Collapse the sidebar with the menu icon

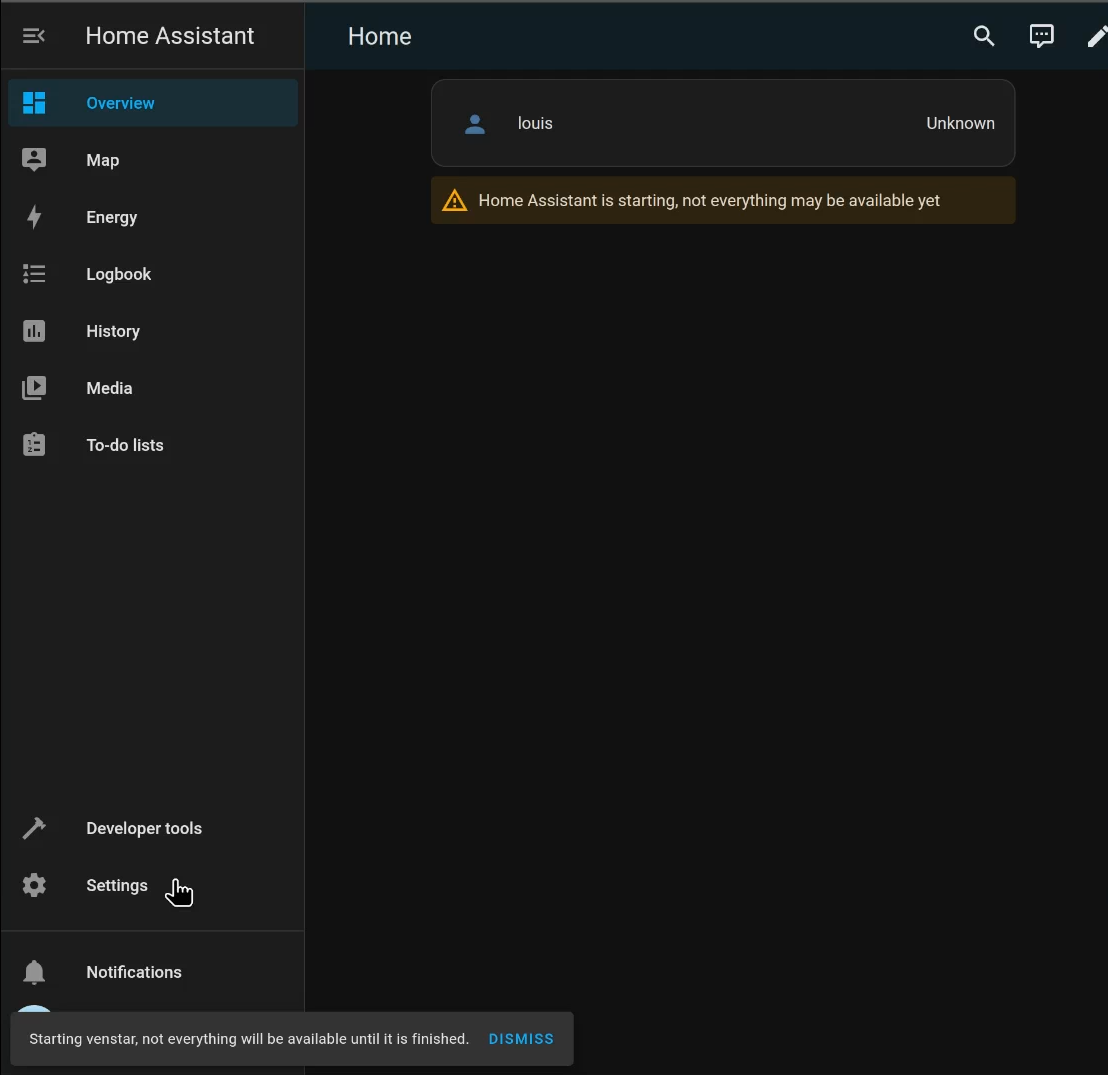[x=33, y=36]
